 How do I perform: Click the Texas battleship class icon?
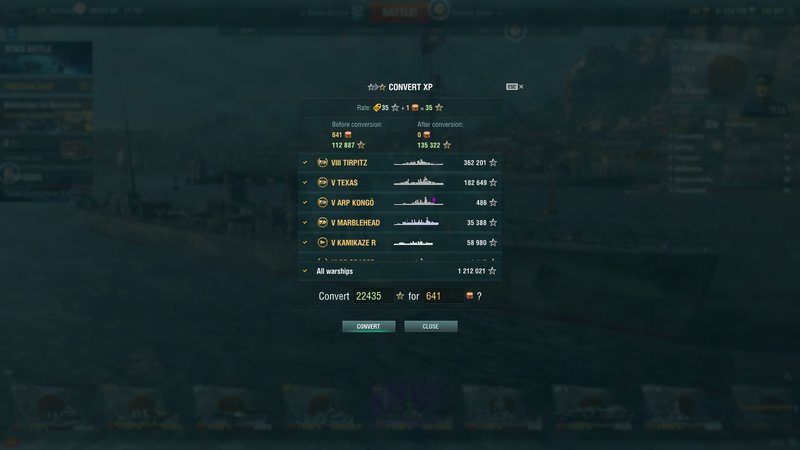[322, 182]
